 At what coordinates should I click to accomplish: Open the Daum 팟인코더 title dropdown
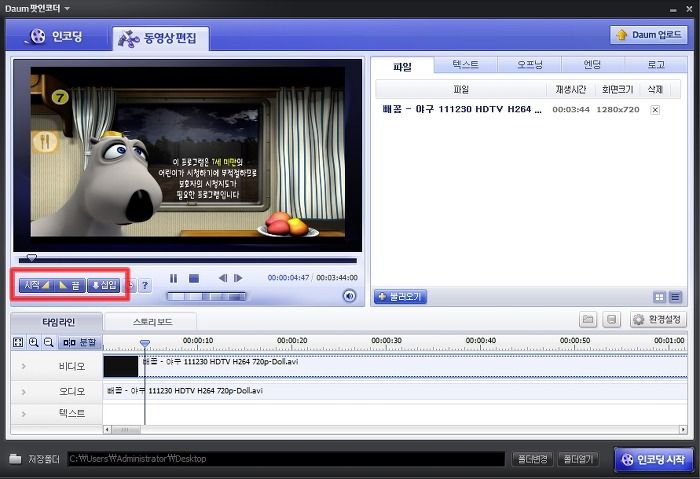click(x=67, y=8)
